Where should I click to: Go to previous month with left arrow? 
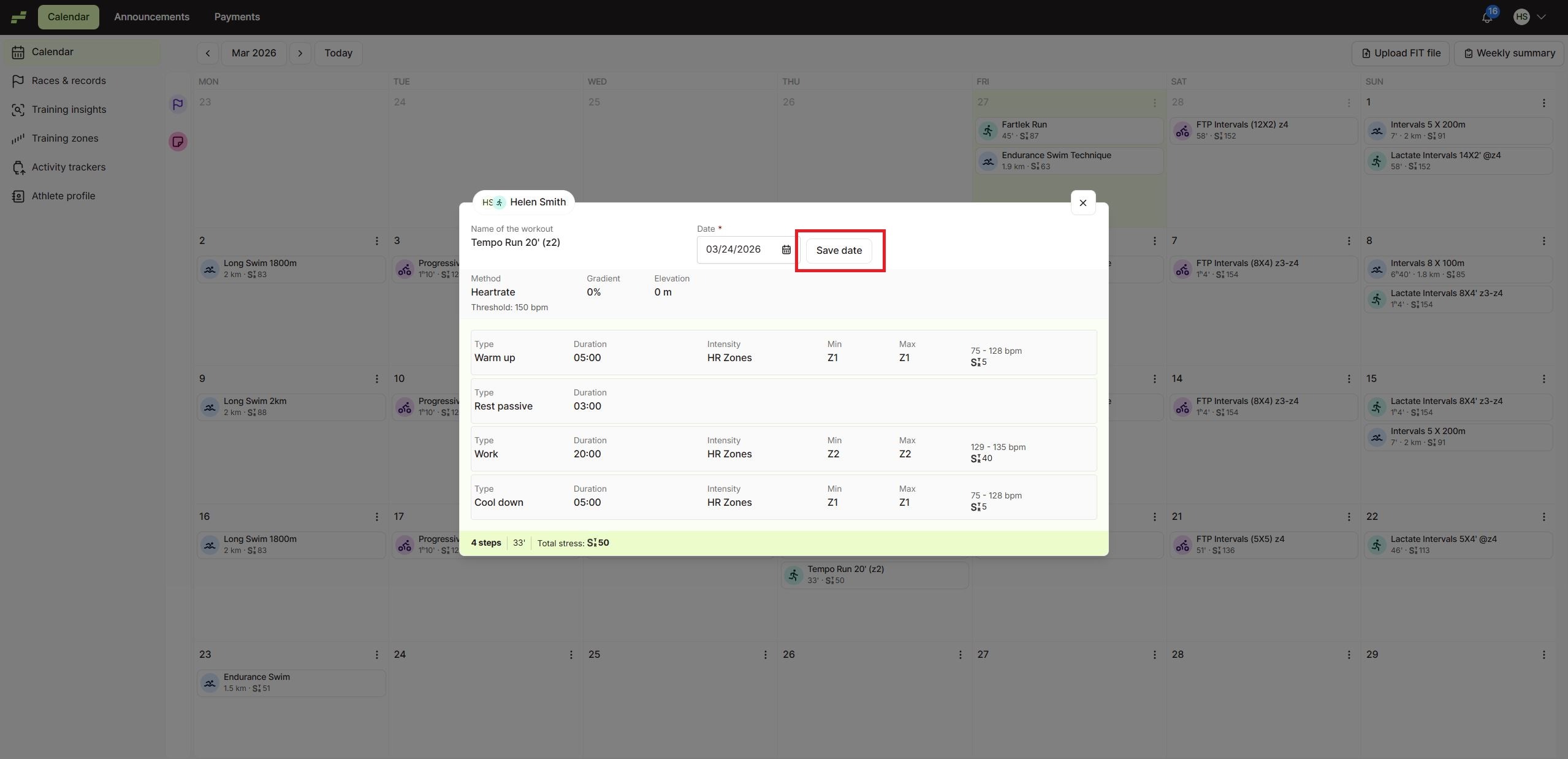[x=208, y=53]
